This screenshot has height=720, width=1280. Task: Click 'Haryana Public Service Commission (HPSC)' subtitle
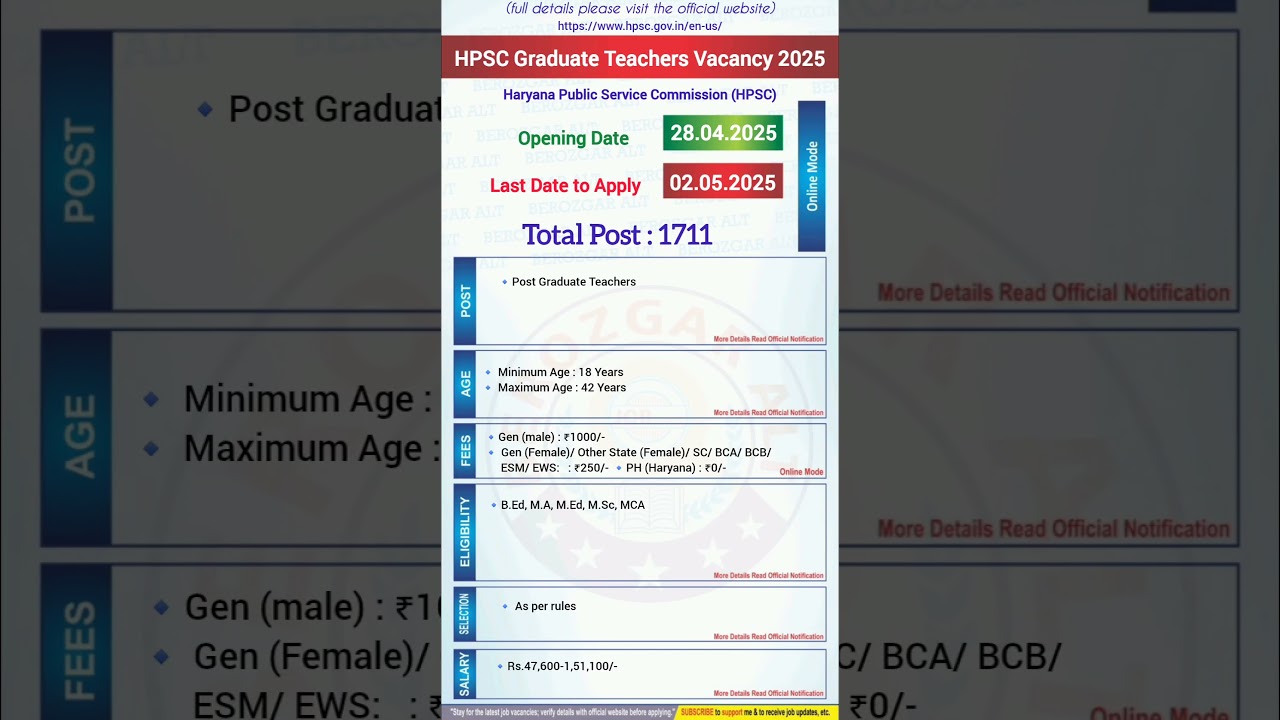pyautogui.click(x=640, y=95)
